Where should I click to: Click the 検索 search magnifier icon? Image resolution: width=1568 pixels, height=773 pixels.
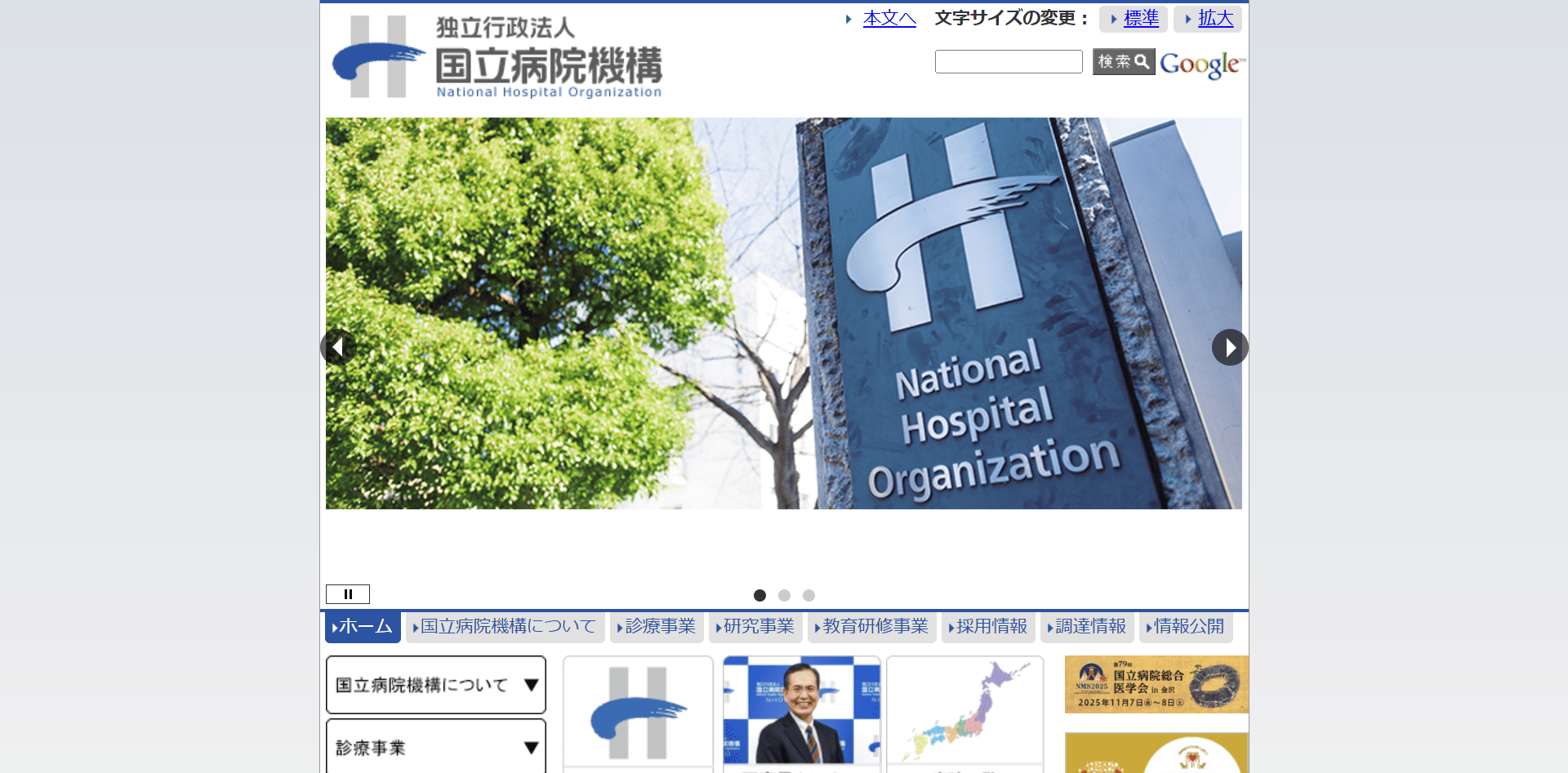pos(1123,60)
